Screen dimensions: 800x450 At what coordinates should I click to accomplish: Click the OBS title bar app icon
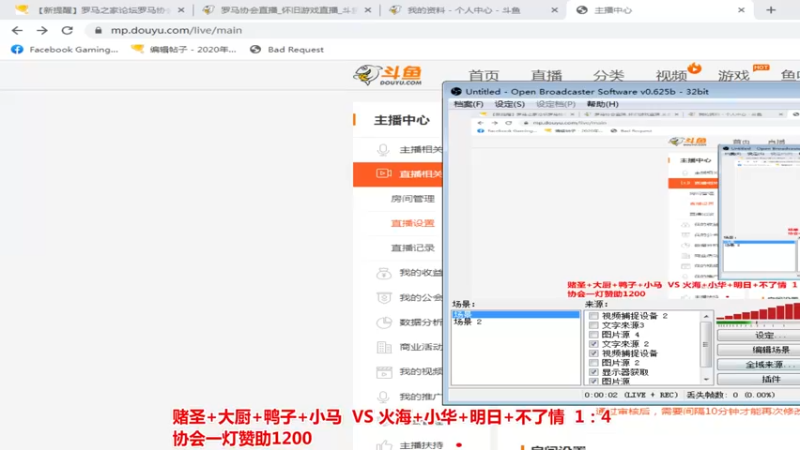(x=456, y=91)
